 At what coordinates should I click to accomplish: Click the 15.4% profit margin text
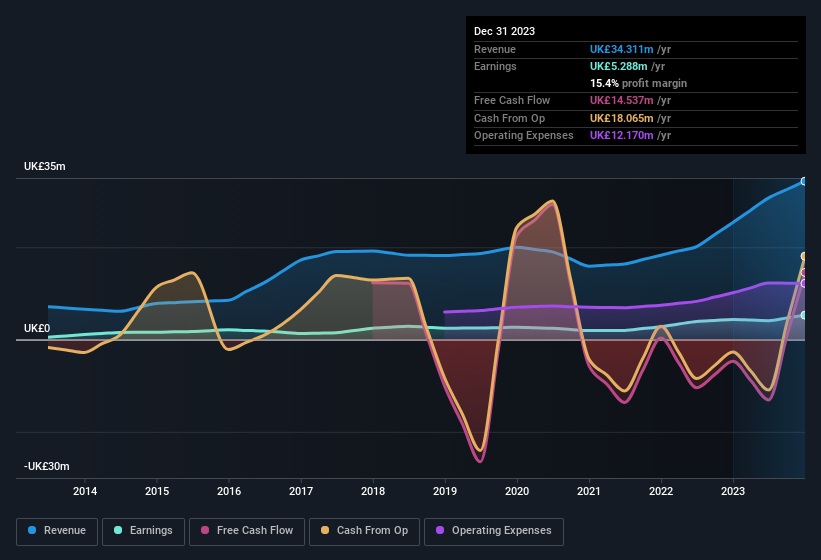[x=638, y=83]
